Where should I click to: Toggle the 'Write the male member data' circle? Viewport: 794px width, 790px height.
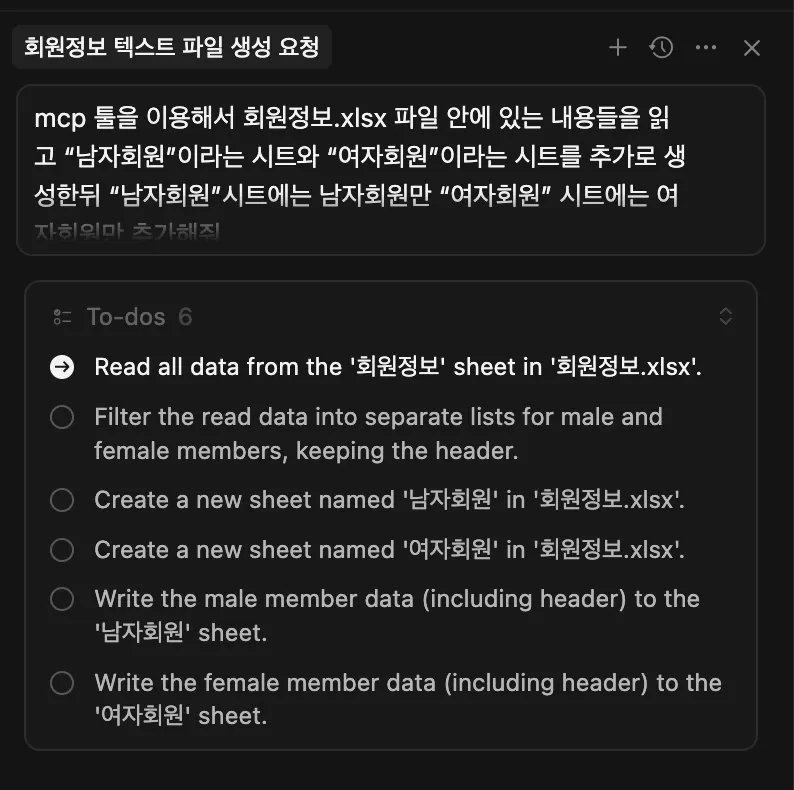pos(62,599)
